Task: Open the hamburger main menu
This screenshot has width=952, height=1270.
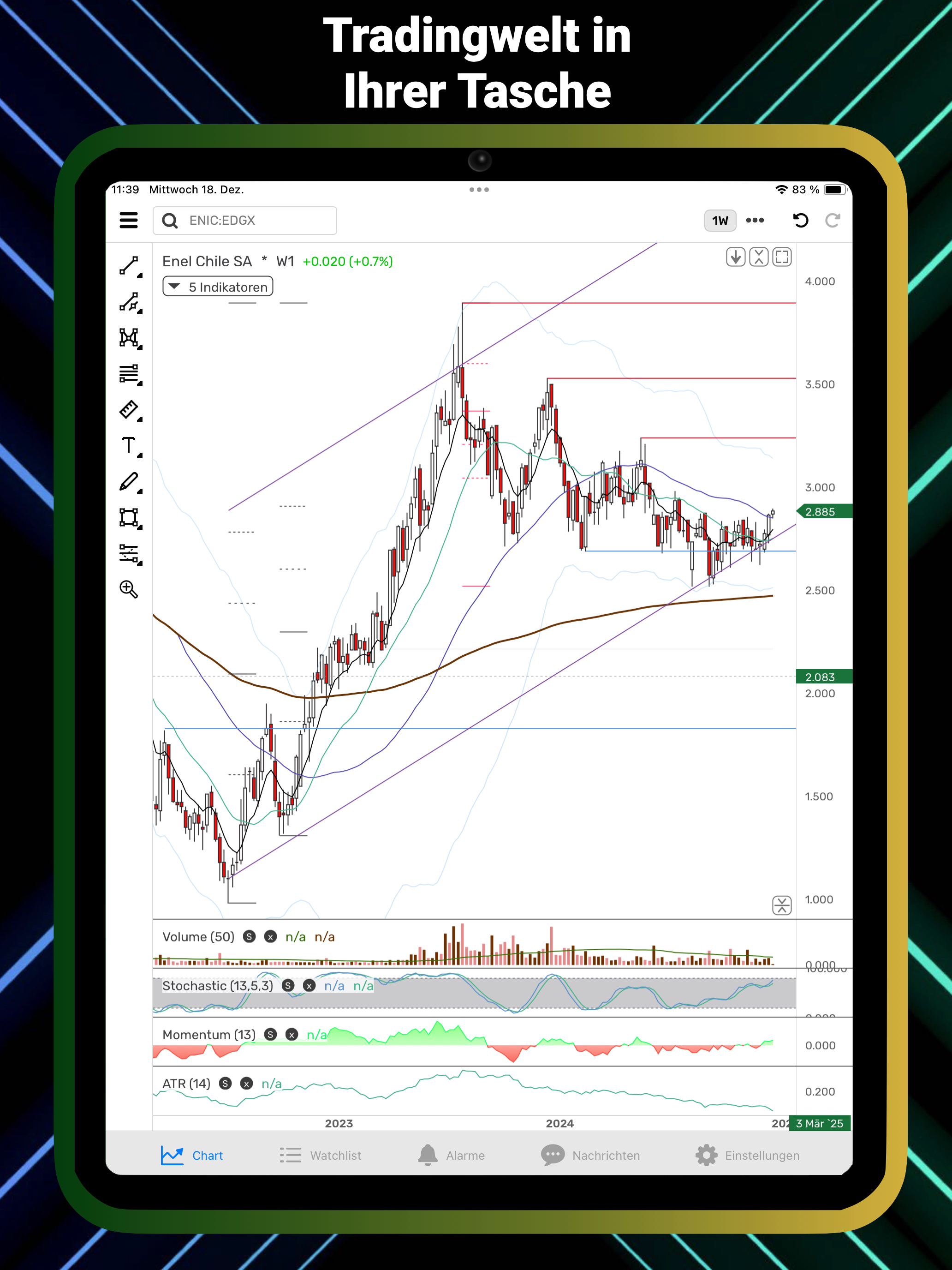Action: (129, 221)
